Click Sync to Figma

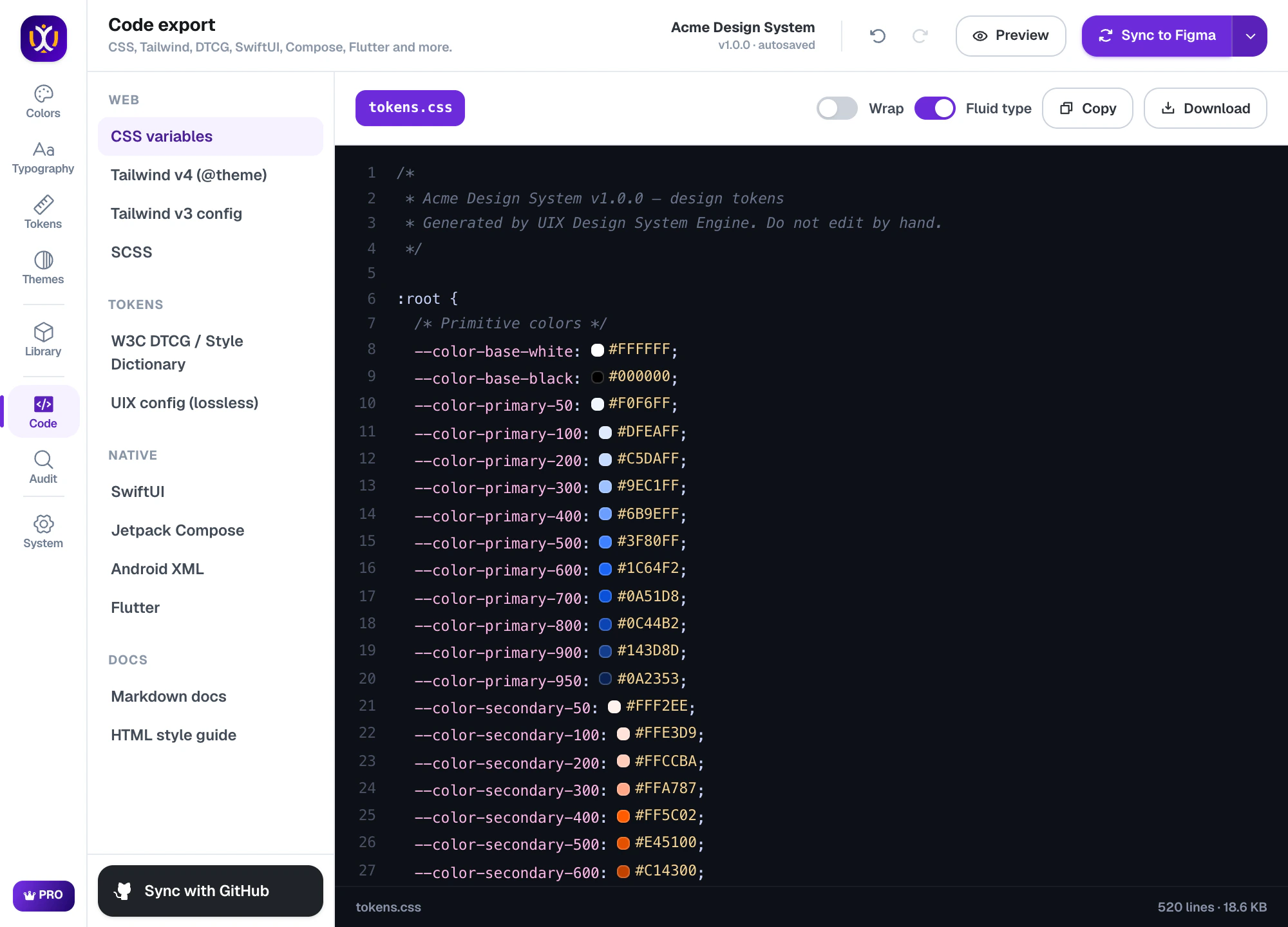point(1157,36)
